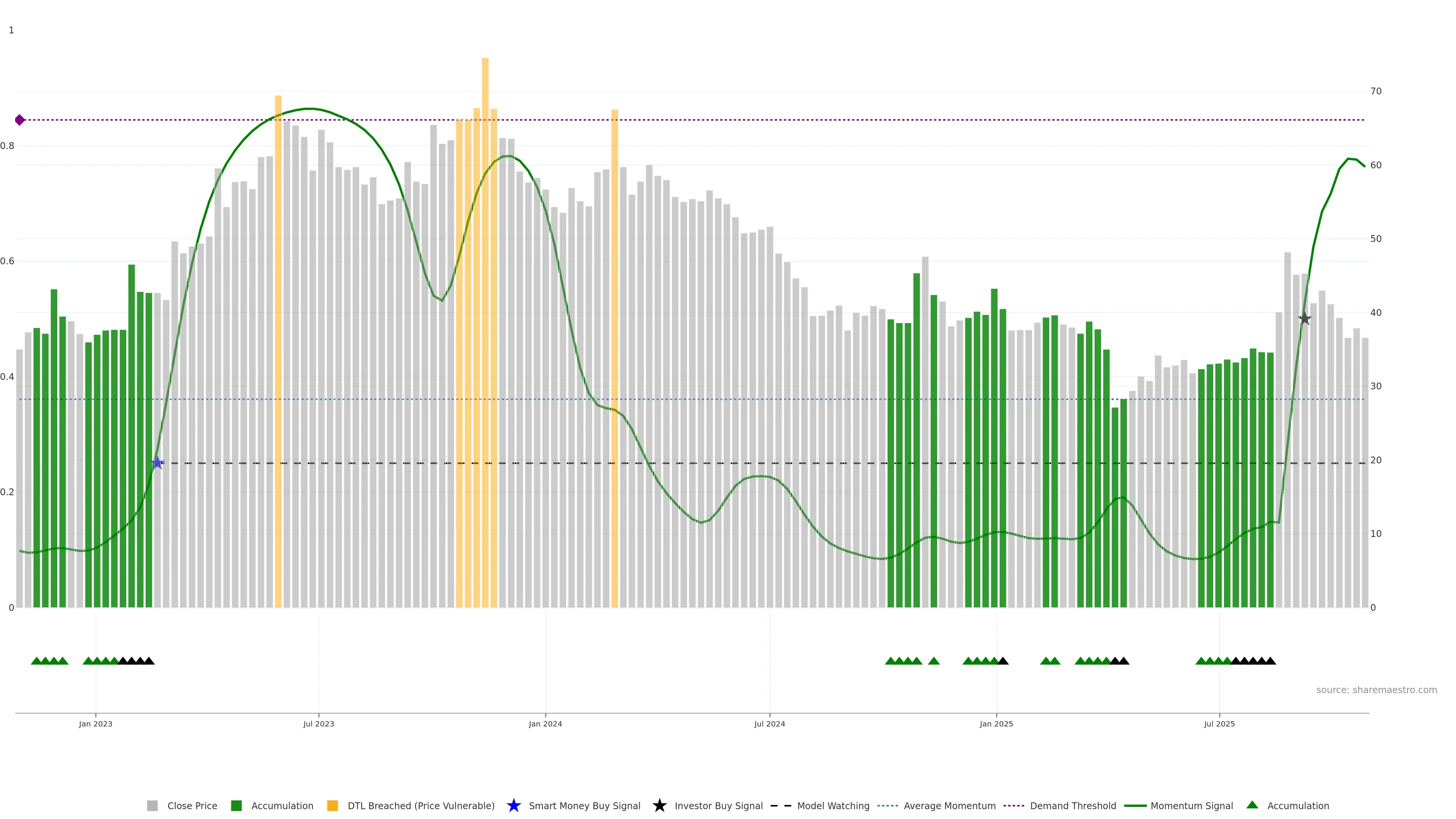Click the purple Demand Threshold diamond marker
This screenshot has width=1456, height=819.
[x=20, y=120]
